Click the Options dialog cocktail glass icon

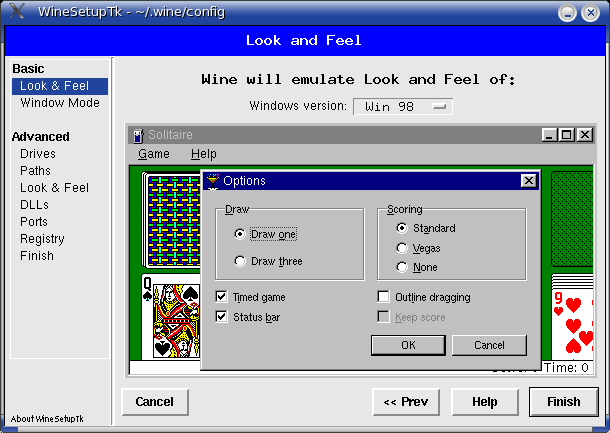point(213,181)
